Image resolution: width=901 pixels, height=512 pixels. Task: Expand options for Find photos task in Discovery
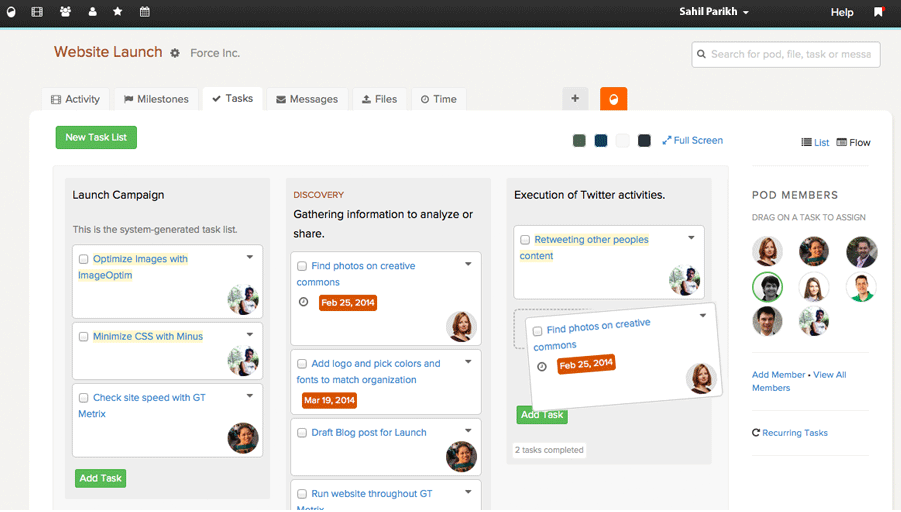468,264
